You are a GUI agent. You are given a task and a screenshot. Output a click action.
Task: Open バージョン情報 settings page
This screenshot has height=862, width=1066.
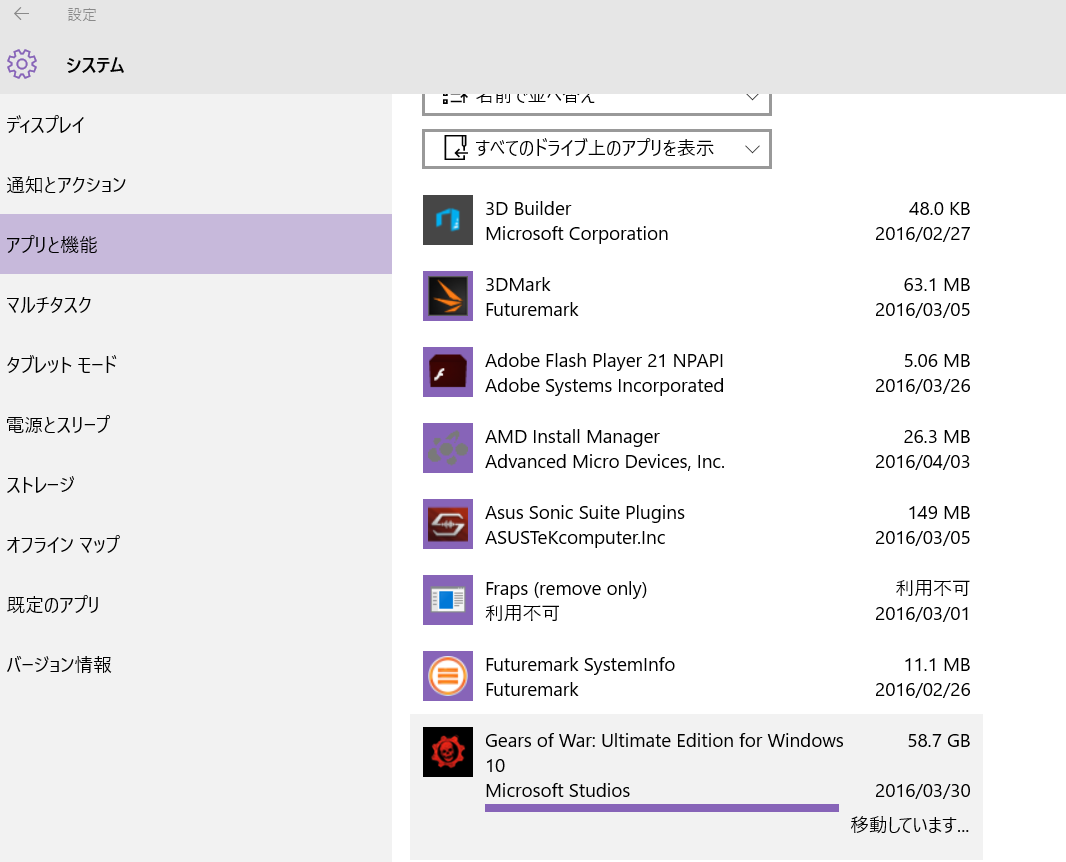click(196, 664)
